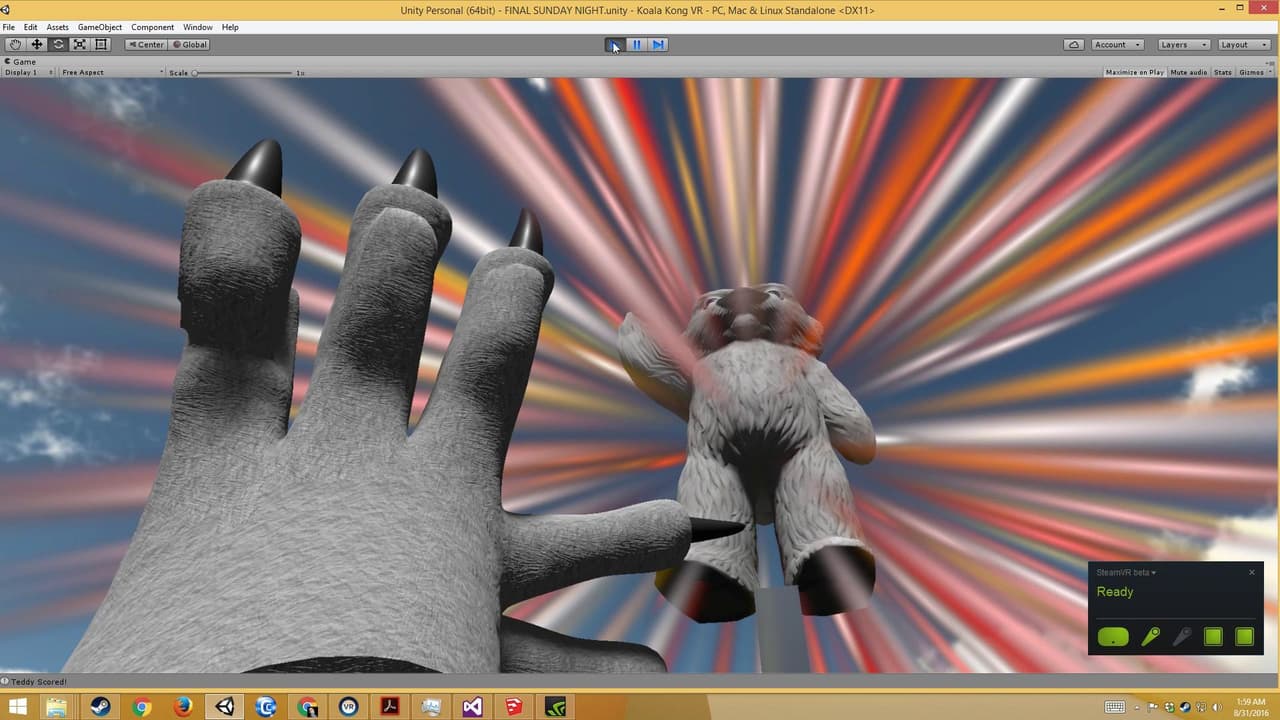Toggle Mute audio in Game view
Image resolution: width=1280 pixels, height=720 pixels.
(1188, 73)
